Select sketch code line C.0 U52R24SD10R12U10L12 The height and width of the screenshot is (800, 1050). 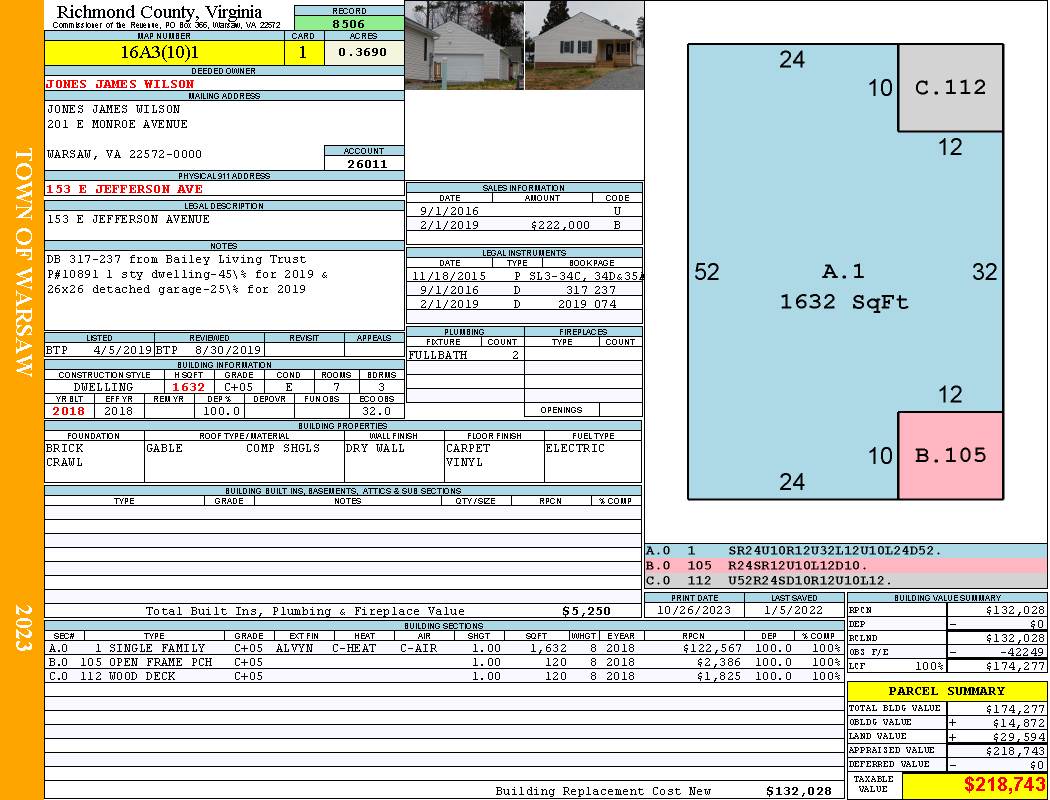coord(846,580)
